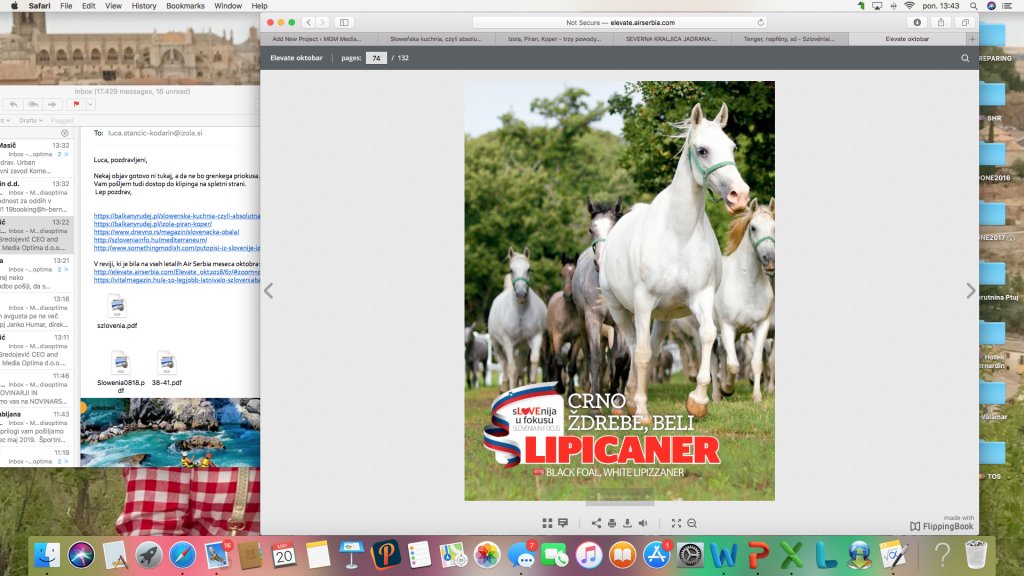The height and width of the screenshot is (576, 1024).
Task: Click Reply button in Mail toolbar
Action: (14, 104)
